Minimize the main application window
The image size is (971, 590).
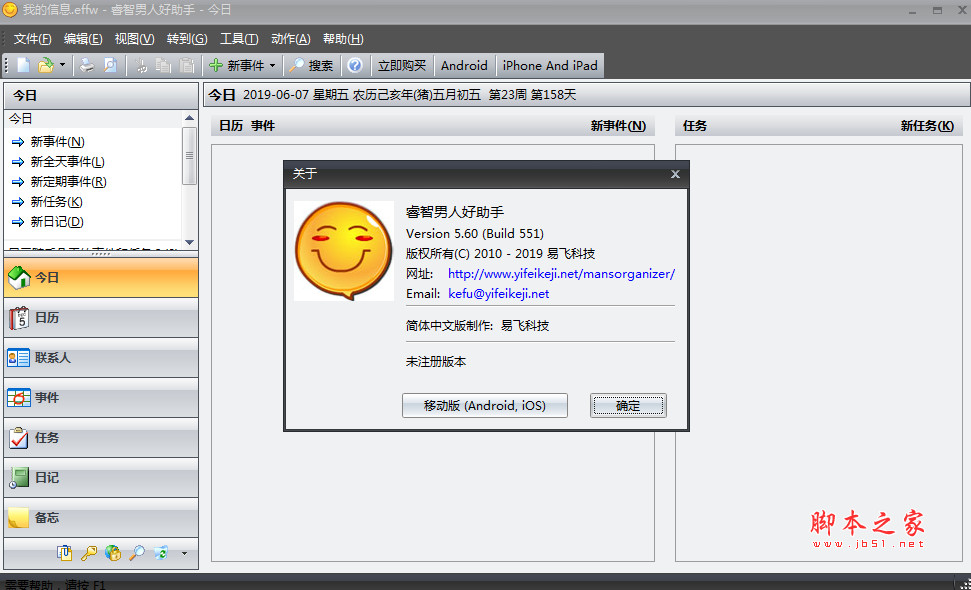click(x=912, y=11)
